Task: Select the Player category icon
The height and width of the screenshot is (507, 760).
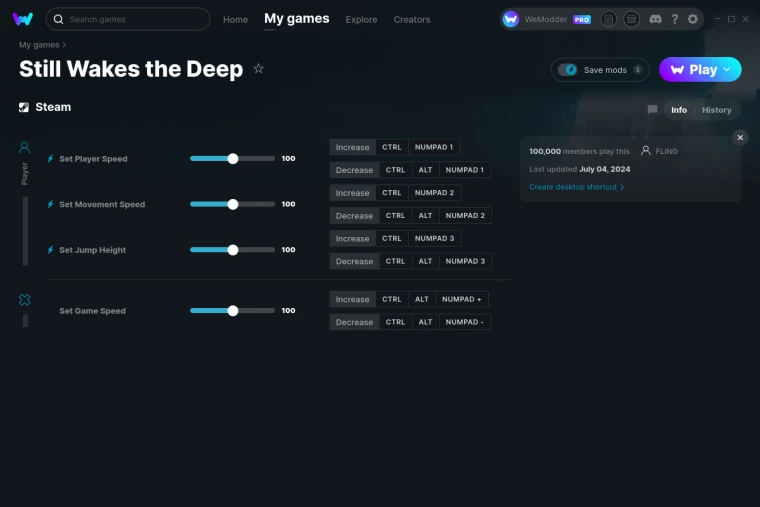Action: [x=24, y=147]
